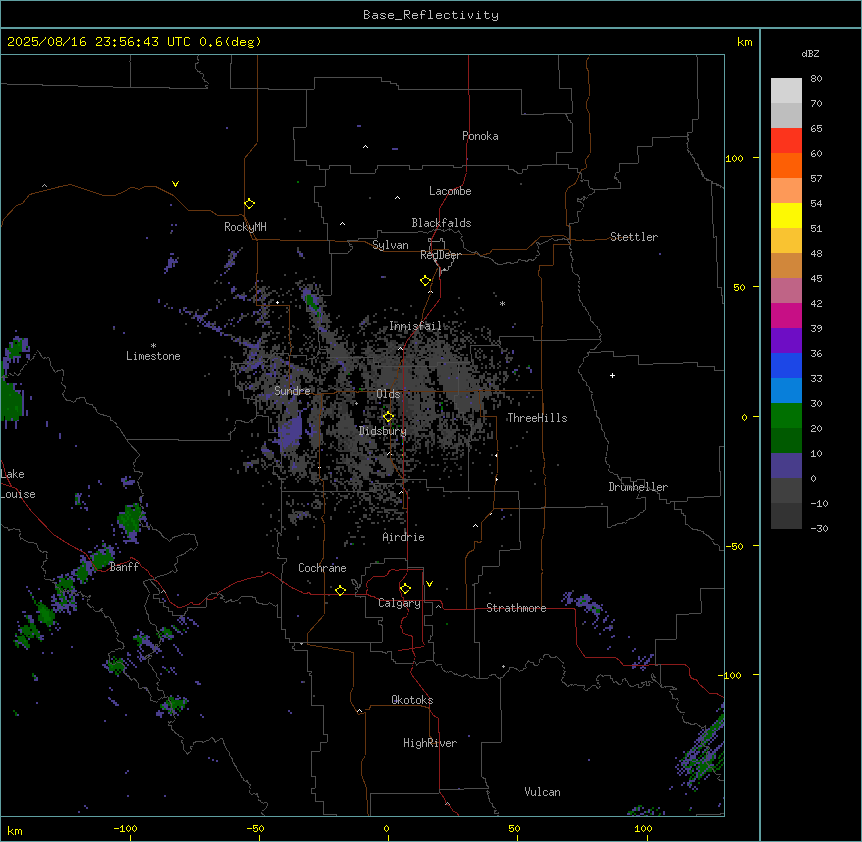The width and height of the screenshot is (862, 842).
Task: Select the magenta swatch in dBZ legend
Action: 786,316
